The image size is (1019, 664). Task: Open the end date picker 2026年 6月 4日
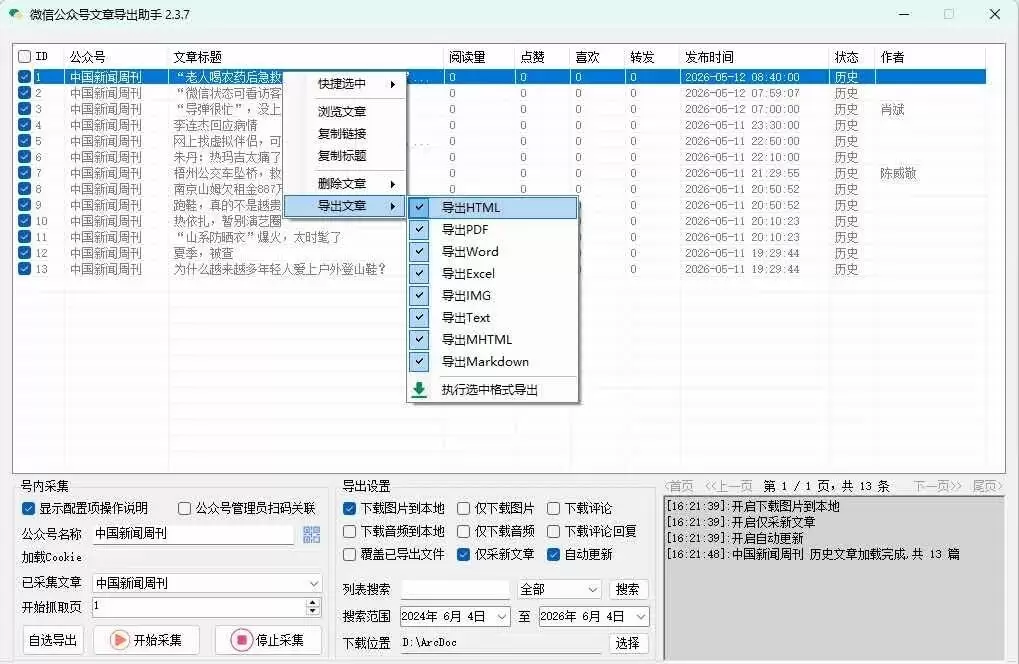coord(641,617)
